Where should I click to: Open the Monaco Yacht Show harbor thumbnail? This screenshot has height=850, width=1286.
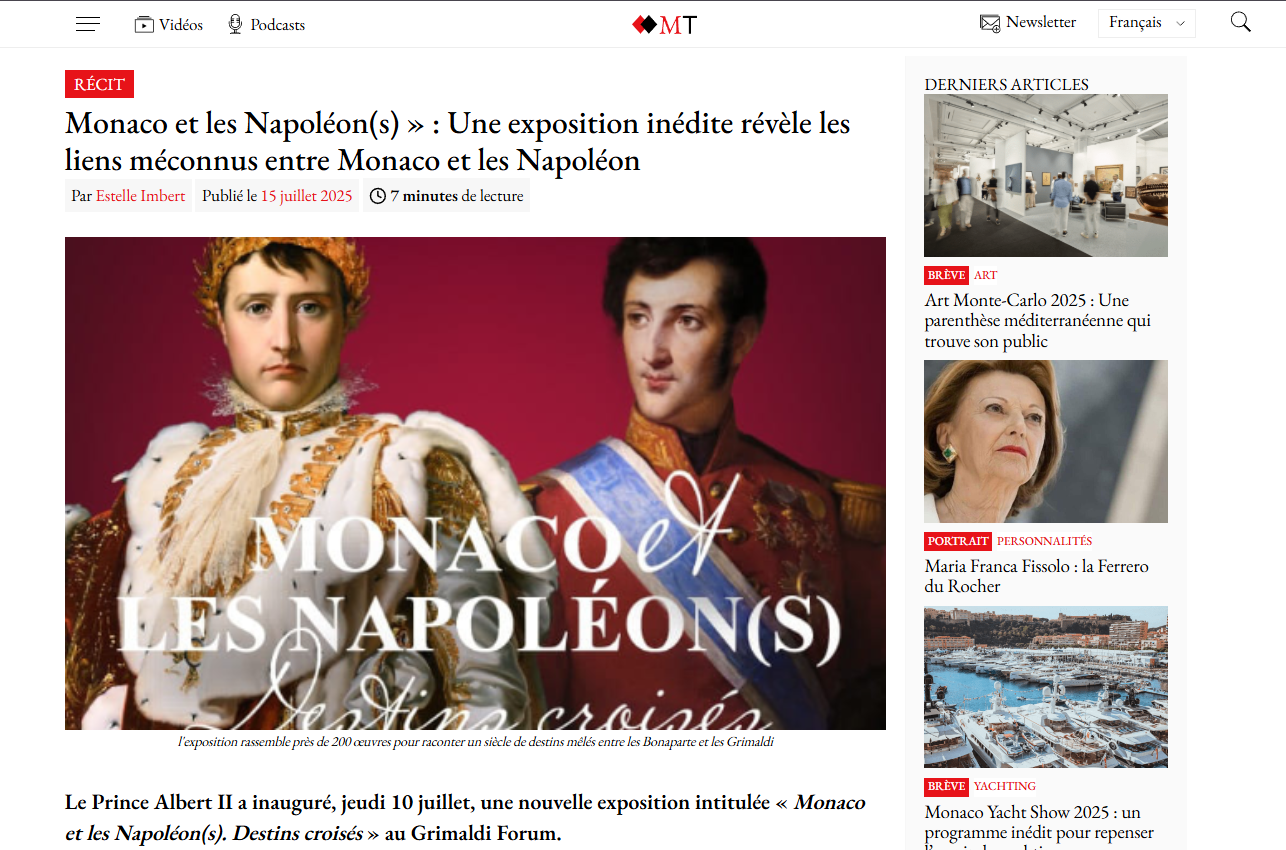pos(1046,687)
